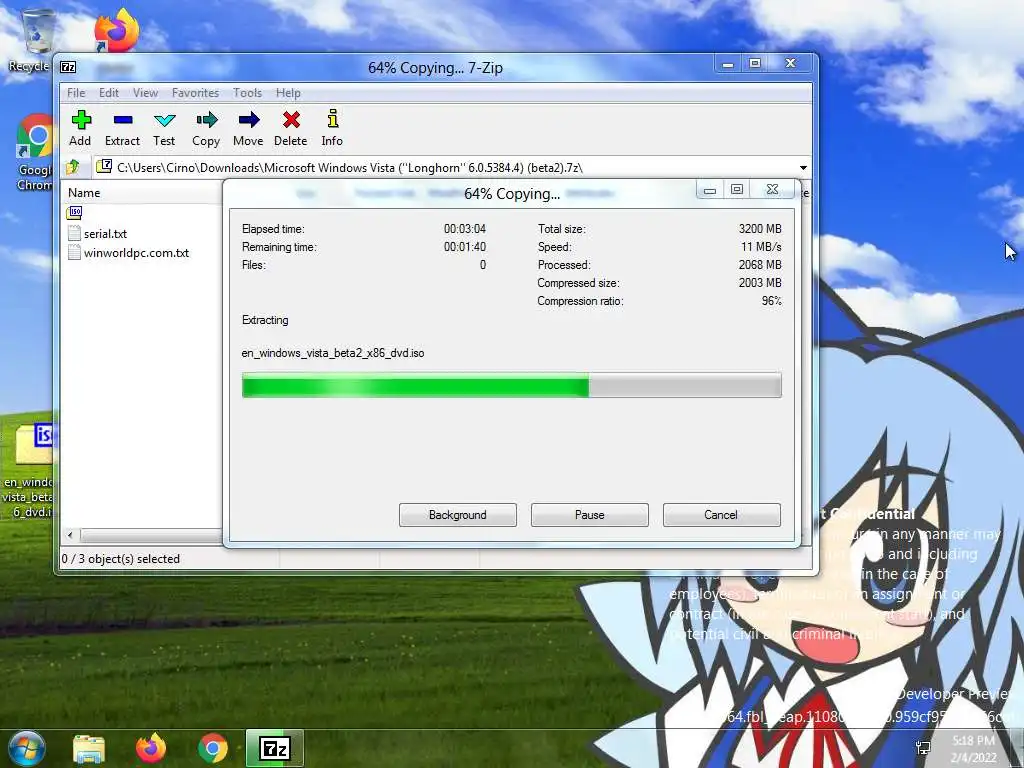Screen dimensions: 1024x768
Task: Click the 7z icon in window title bar
Action: [x=68, y=67]
